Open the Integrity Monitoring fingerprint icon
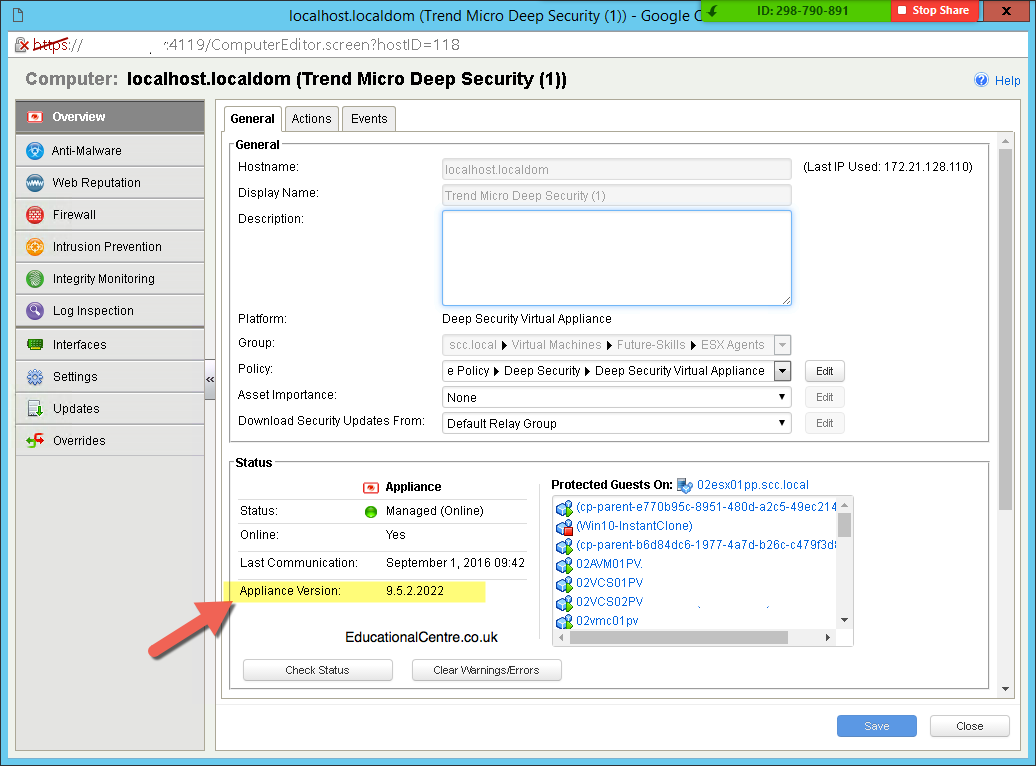This screenshot has height=766, width=1036. click(35, 279)
